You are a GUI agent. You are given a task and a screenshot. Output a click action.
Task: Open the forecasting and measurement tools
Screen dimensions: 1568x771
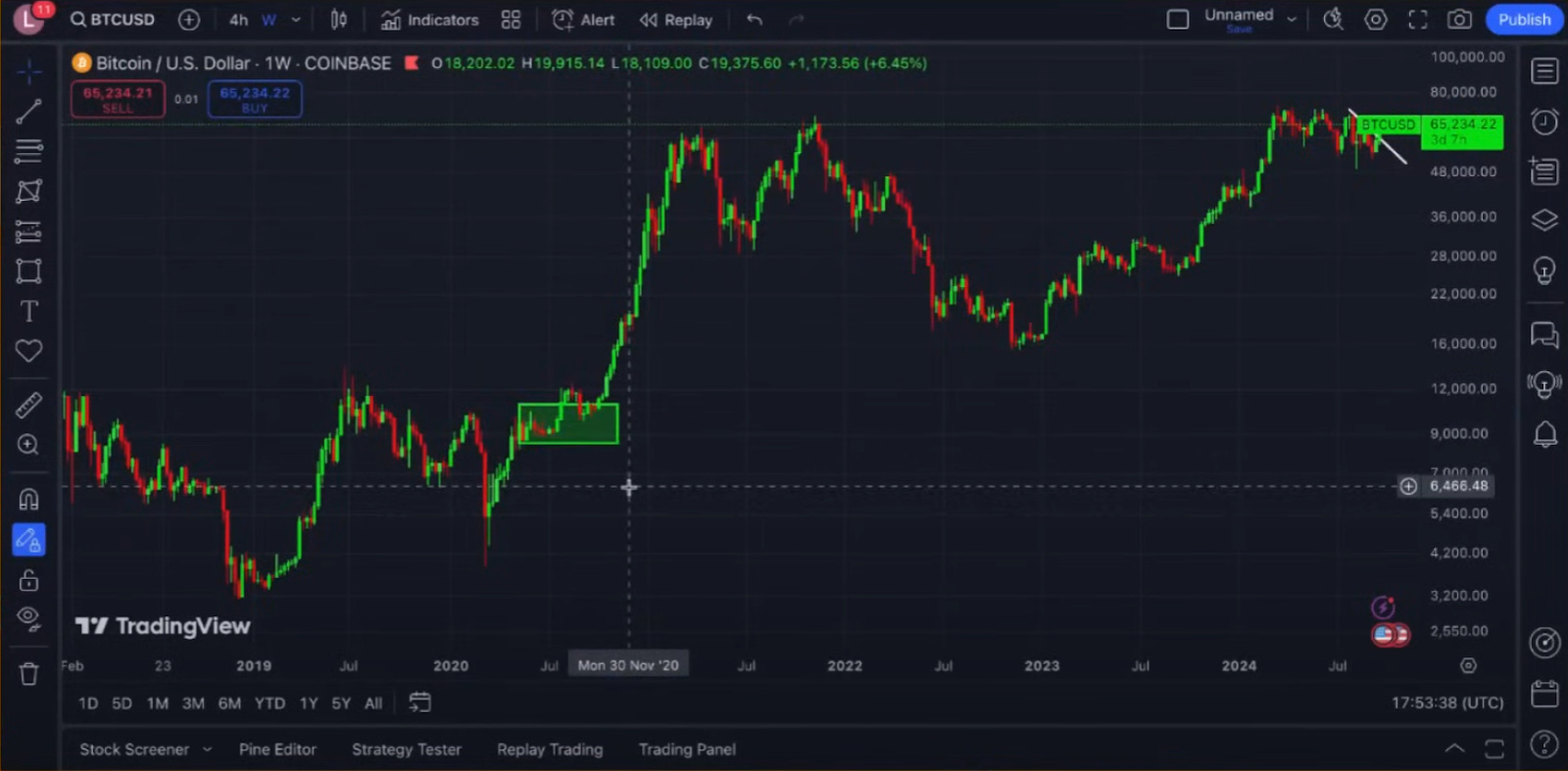(x=28, y=231)
